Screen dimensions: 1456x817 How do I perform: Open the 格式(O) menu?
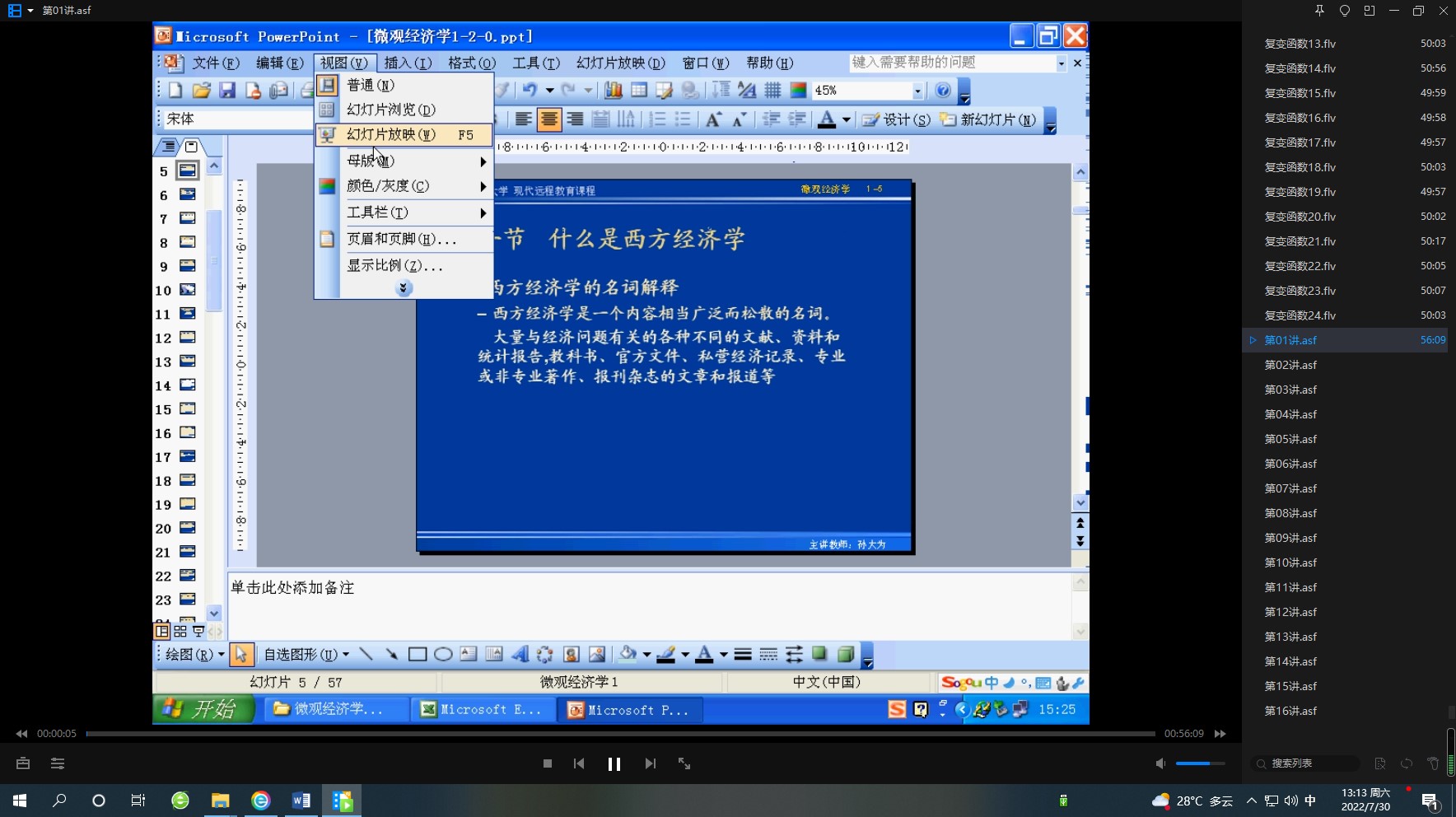coord(472,63)
